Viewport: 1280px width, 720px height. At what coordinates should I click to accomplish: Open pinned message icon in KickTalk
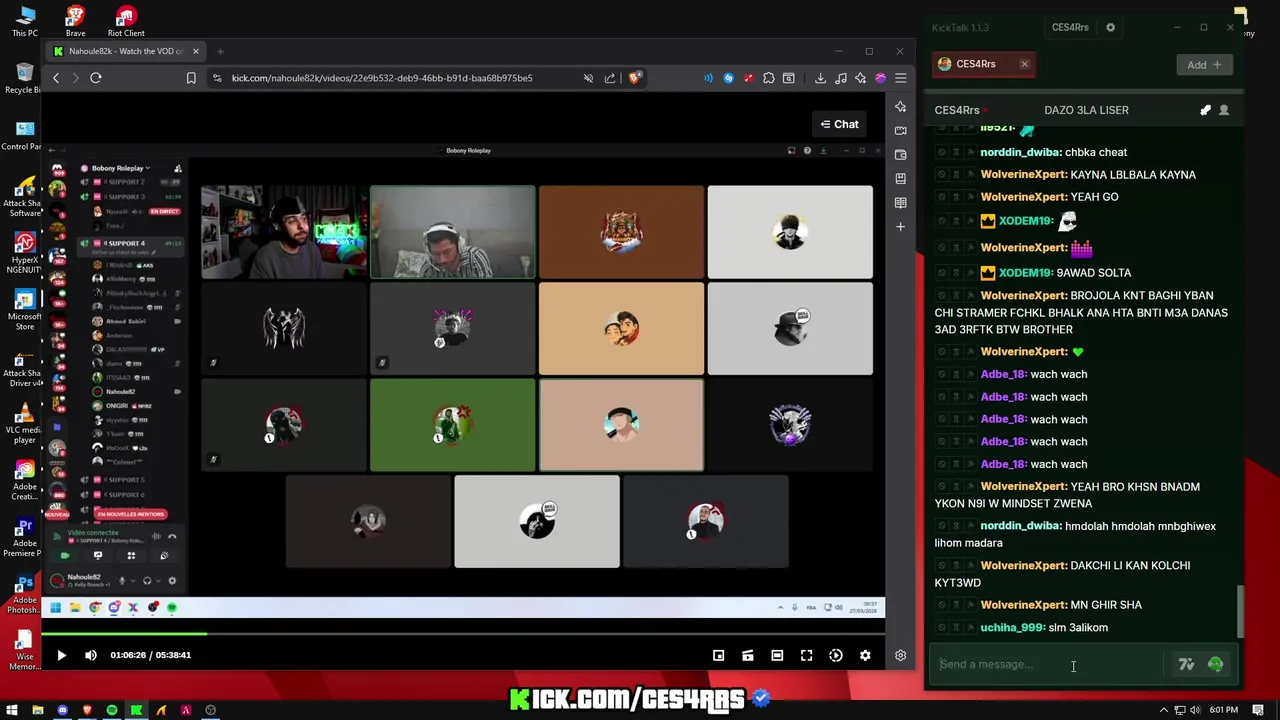[x=1205, y=110]
